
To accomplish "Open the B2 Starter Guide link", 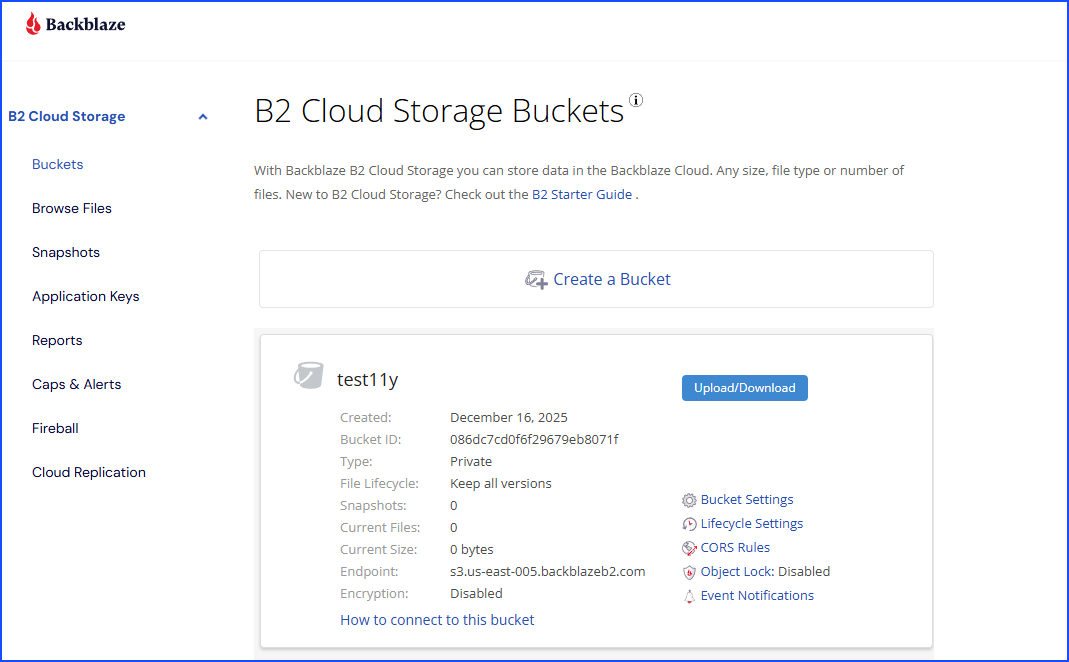I will [x=581, y=195].
